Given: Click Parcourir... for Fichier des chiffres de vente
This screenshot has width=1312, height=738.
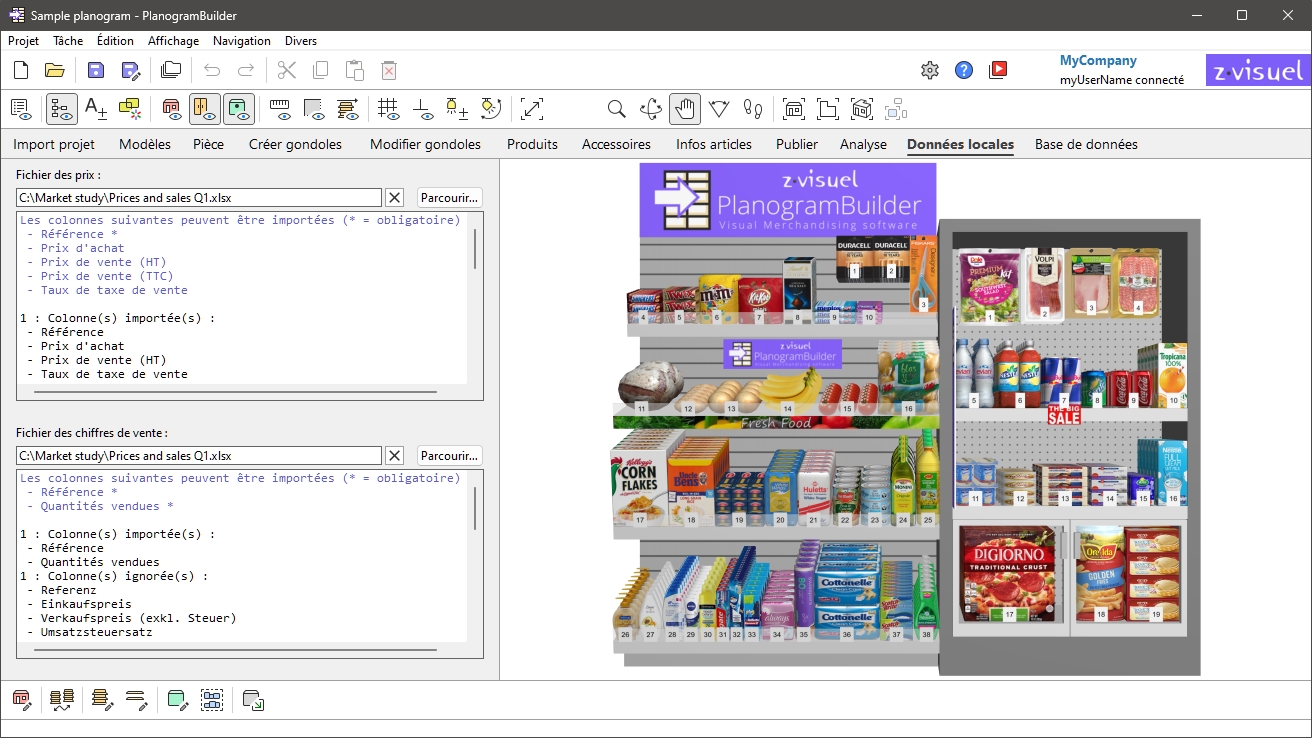Looking at the screenshot, I should coord(450,456).
